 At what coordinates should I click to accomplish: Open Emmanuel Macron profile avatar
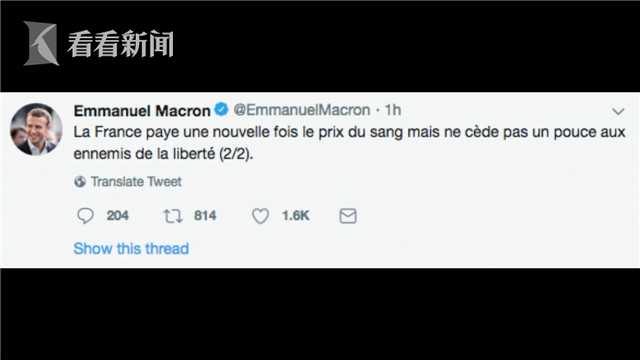[x=36, y=129]
